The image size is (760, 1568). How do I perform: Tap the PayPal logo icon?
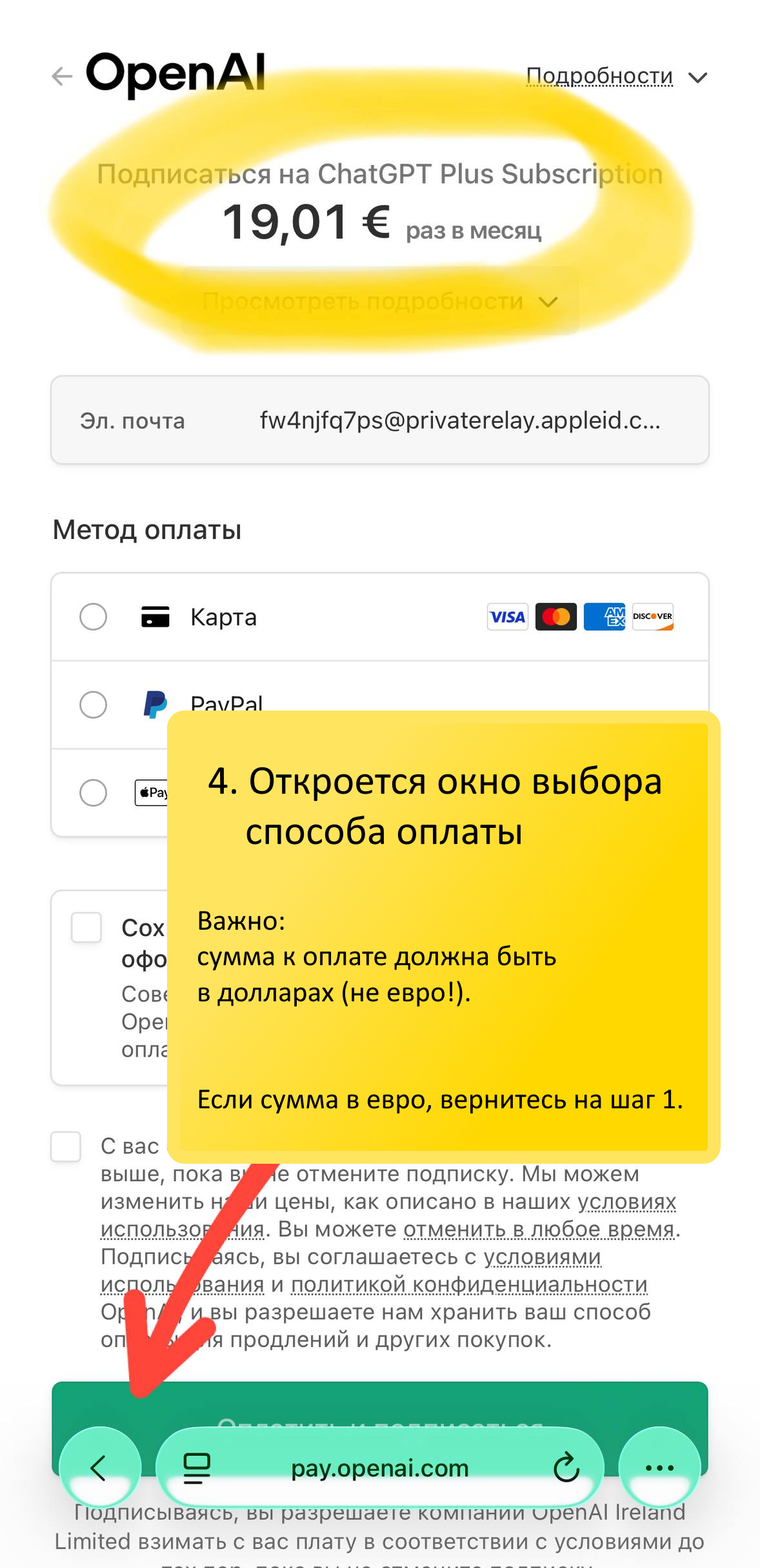(155, 704)
